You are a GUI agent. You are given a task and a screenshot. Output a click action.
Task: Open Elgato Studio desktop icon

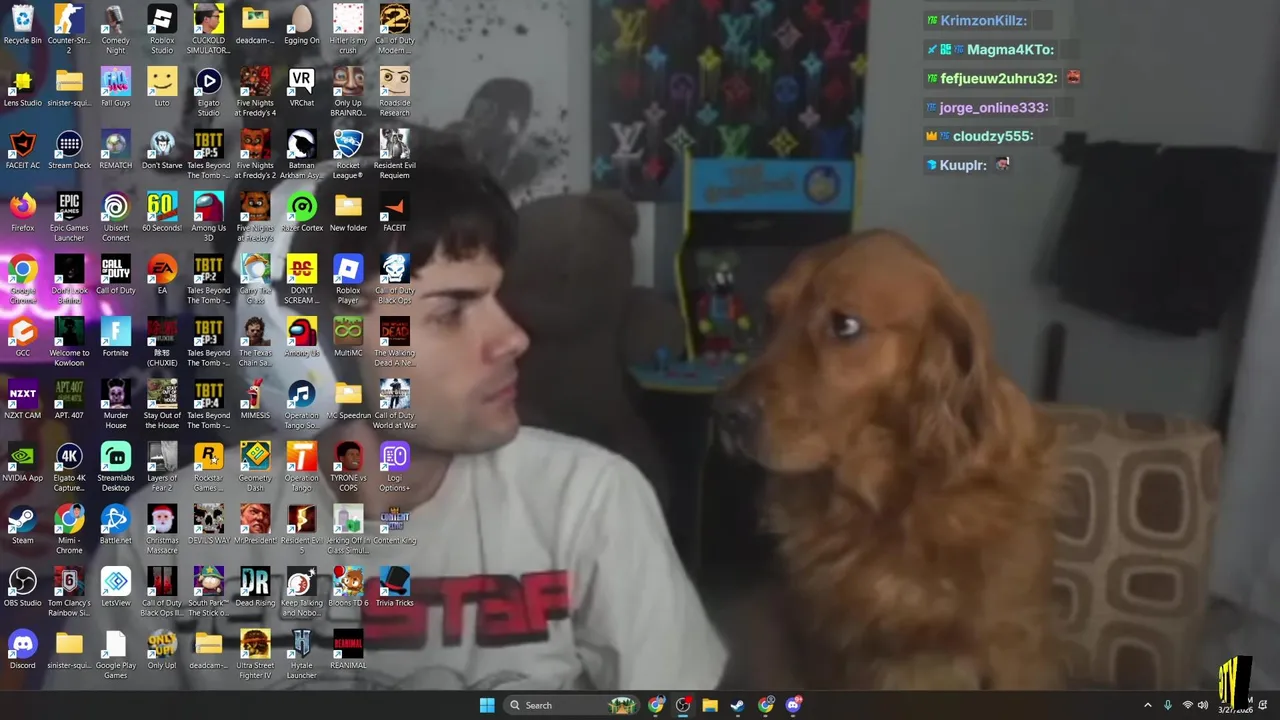(208, 92)
